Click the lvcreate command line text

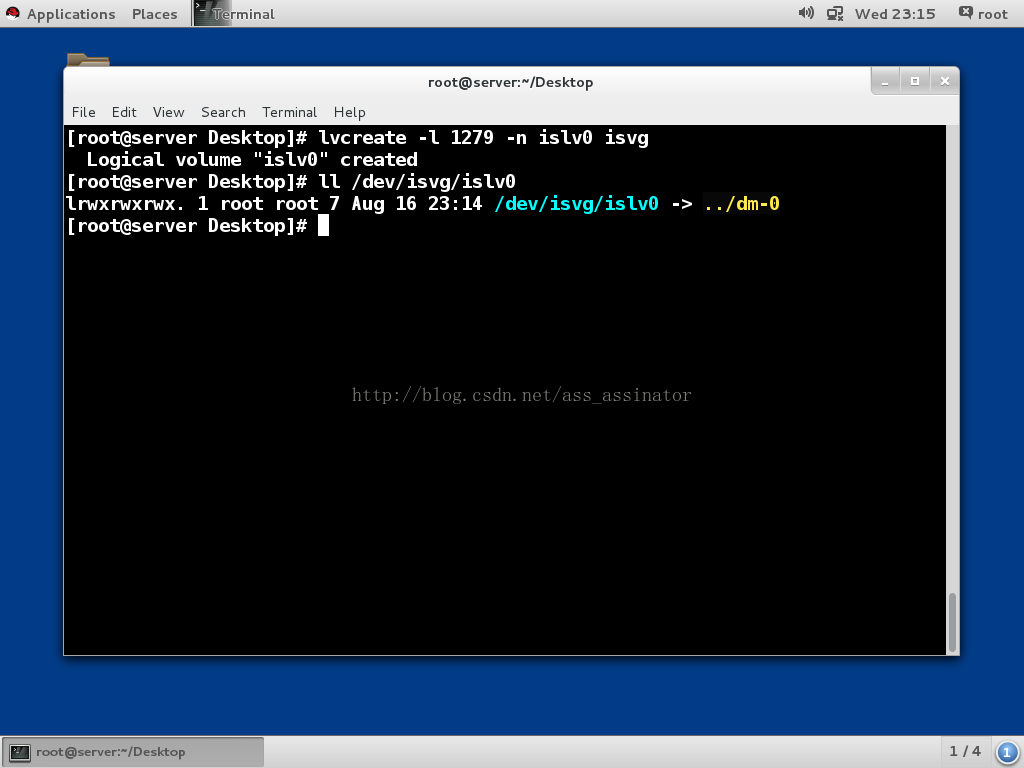(483, 138)
